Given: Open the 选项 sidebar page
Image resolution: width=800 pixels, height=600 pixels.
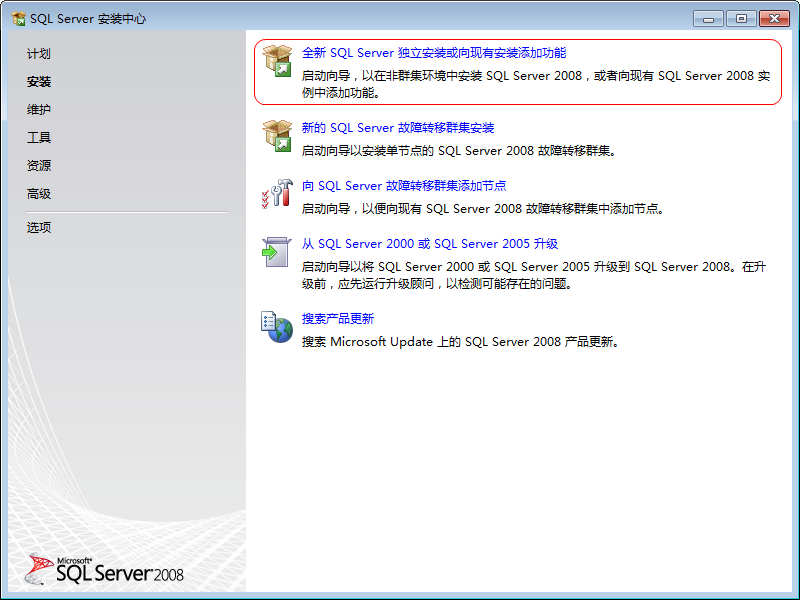Looking at the screenshot, I should [39, 227].
